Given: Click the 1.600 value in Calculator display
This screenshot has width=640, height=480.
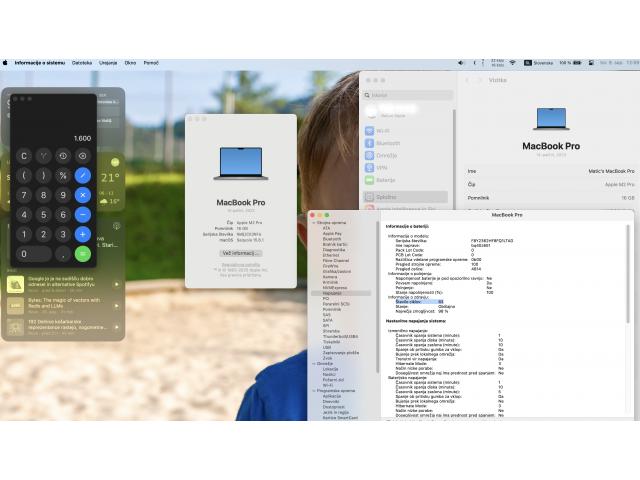Looking at the screenshot, I should click(x=82, y=138).
